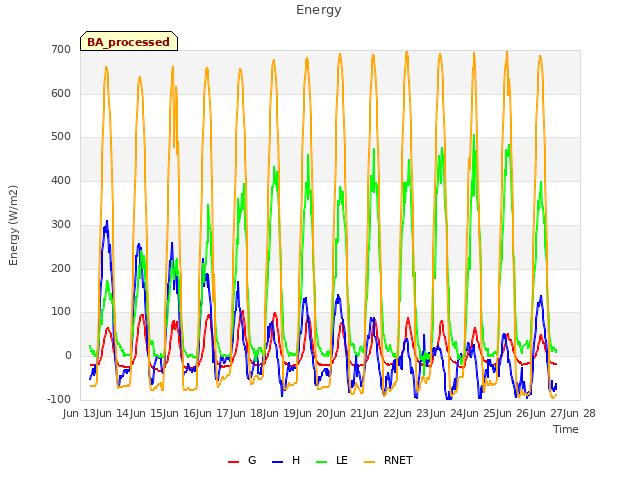
Task: Select the G legend label
Action: (x=252, y=460)
